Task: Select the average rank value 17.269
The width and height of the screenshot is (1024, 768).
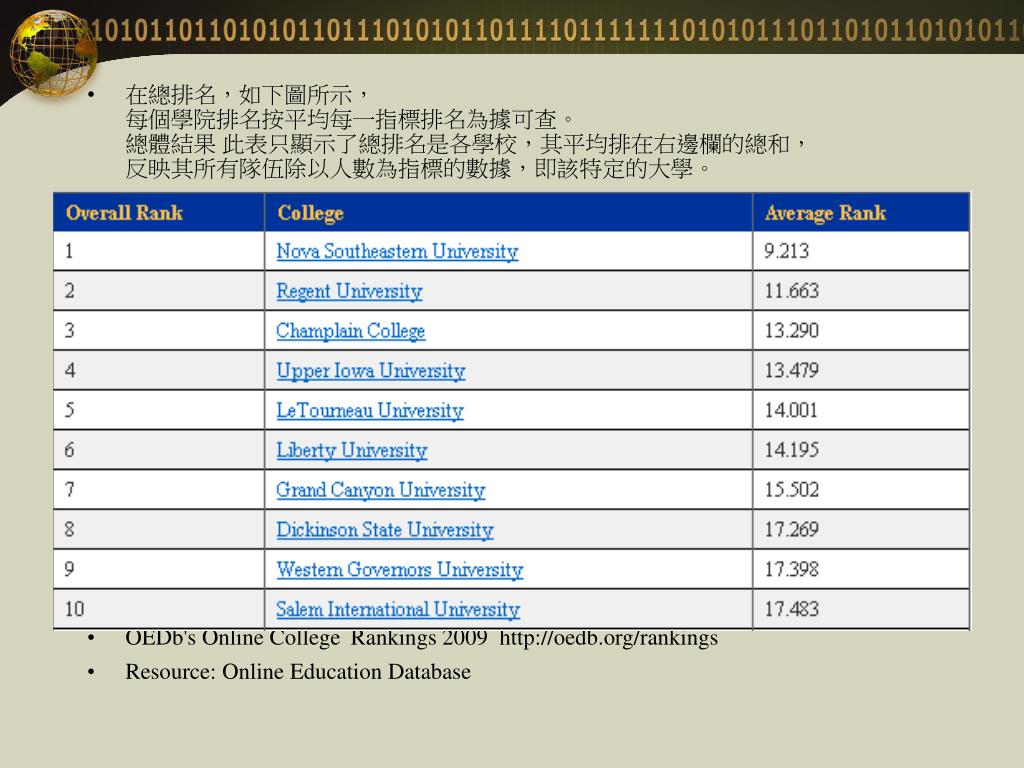Action: [x=792, y=530]
